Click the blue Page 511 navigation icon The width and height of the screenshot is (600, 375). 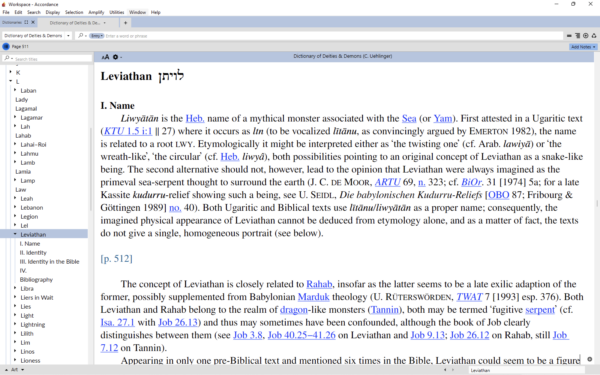pyautogui.click(x=6, y=47)
